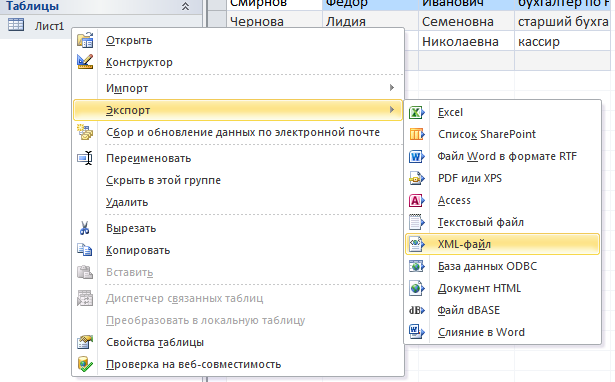This screenshot has width=615, height=382.
Task: Choose Открыть from the context menu
Action: click(238, 40)
